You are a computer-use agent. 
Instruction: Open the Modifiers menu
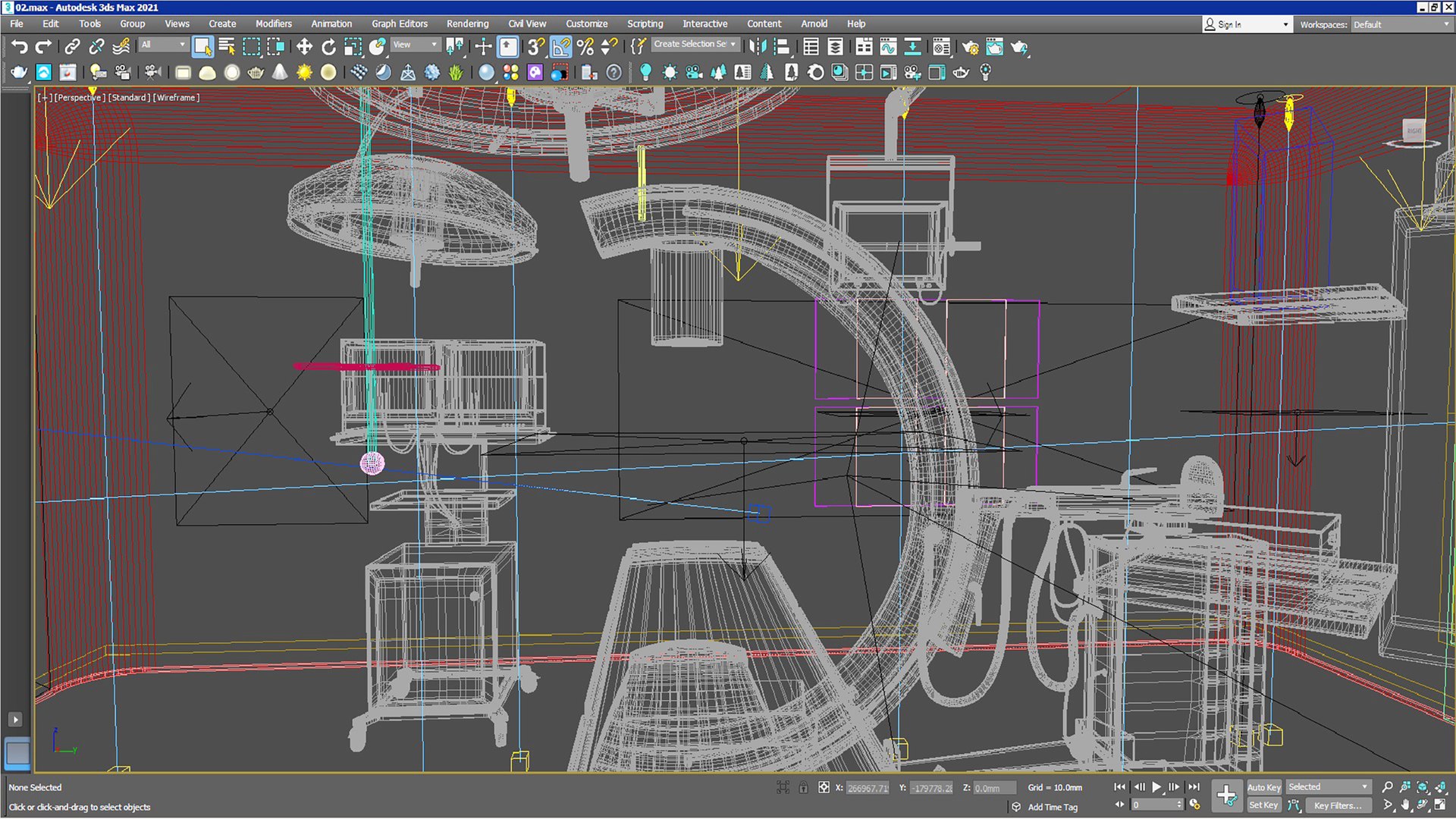(x=273, y=24)
